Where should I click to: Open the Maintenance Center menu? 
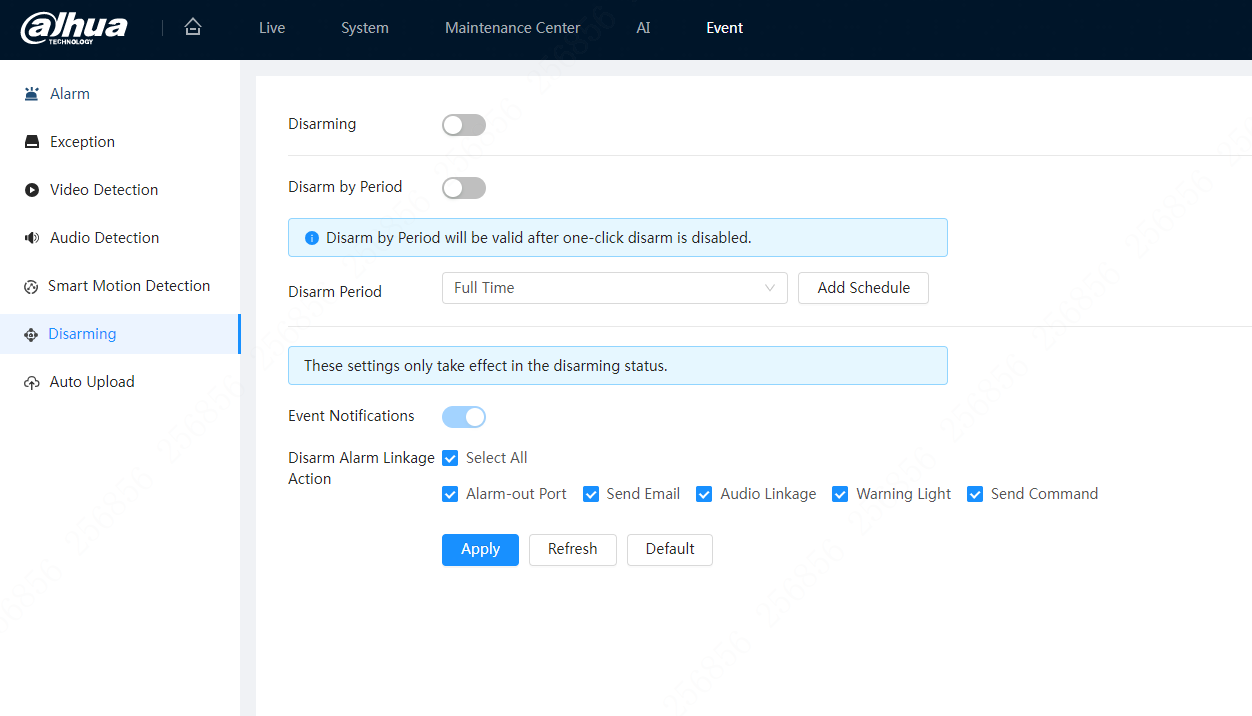(512, 27)
